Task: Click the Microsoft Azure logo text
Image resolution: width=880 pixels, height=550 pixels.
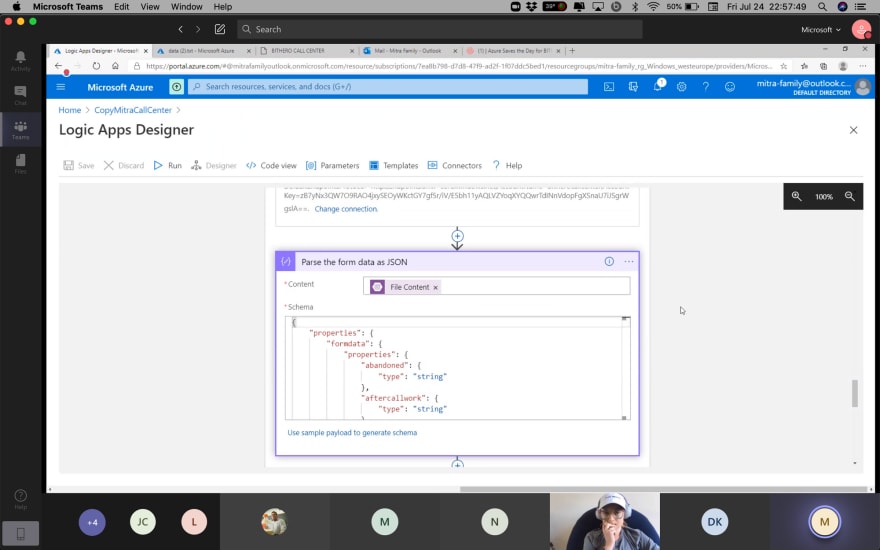Action: (120, 87)
